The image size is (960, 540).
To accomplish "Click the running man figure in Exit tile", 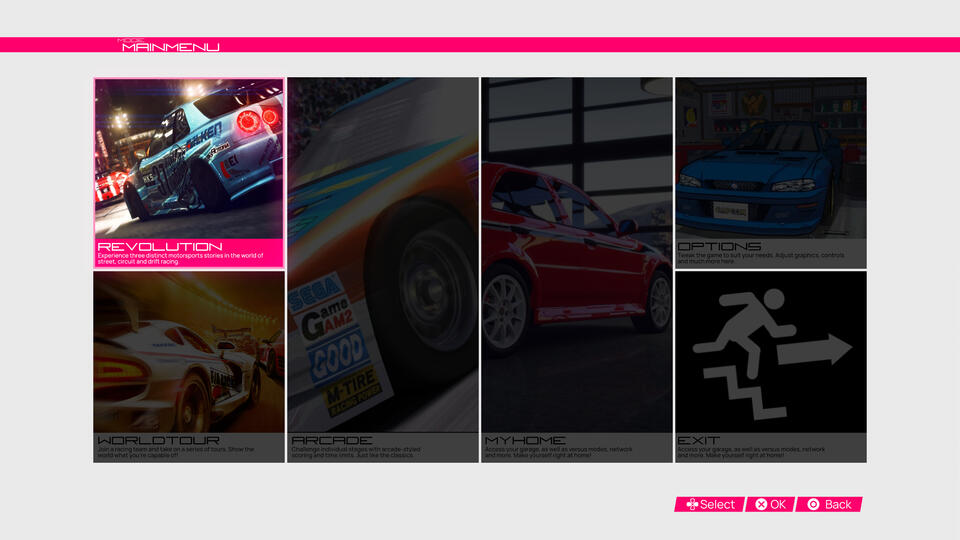I will pyautogui.click(x=742, y=324).
